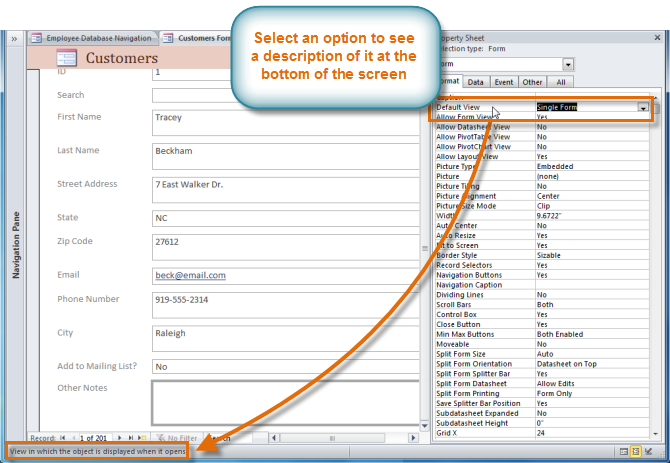
Task: Click the No Filter button
Action: coord(177,438)
